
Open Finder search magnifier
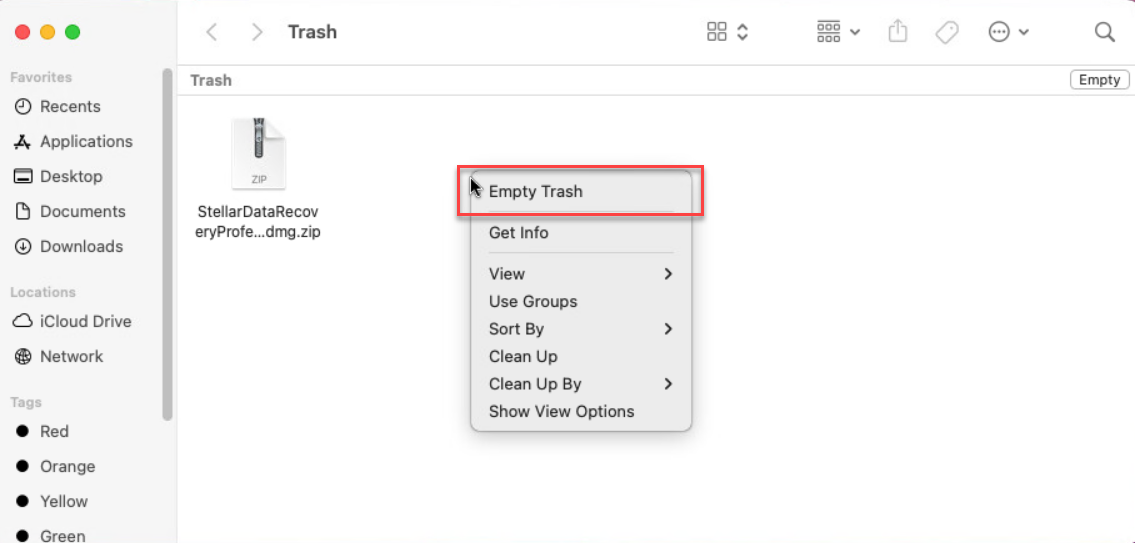1104,32
